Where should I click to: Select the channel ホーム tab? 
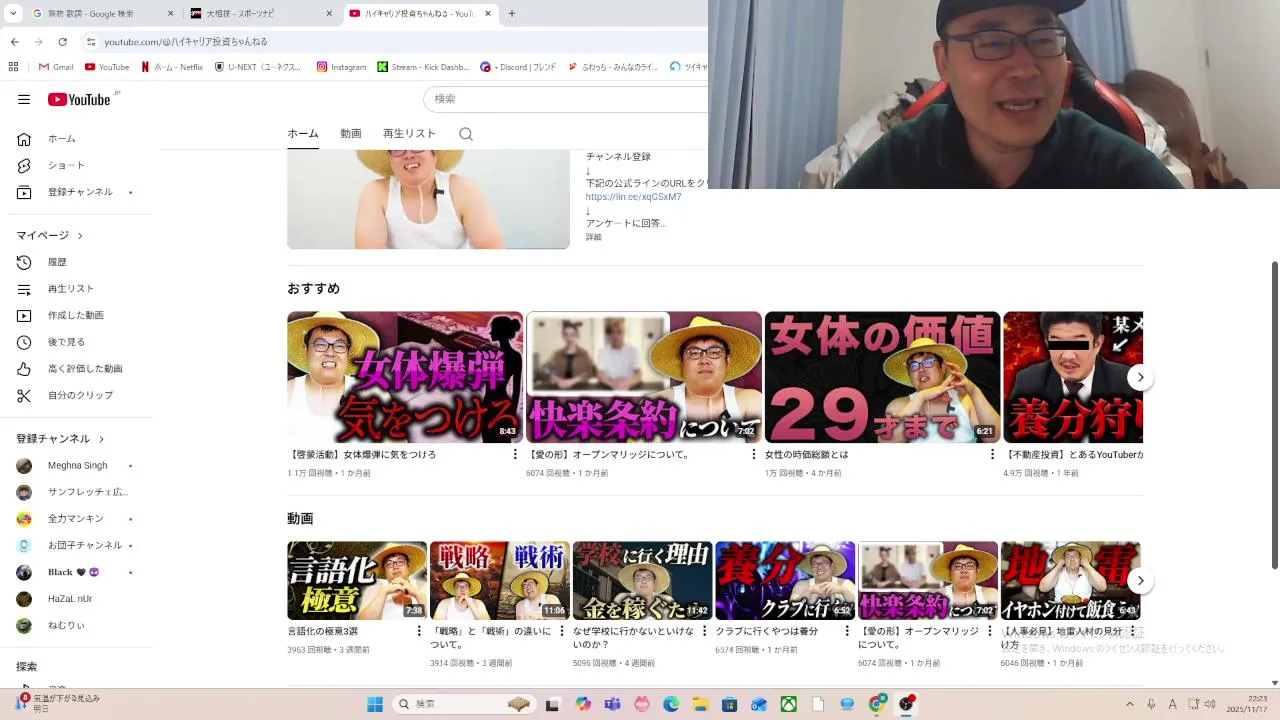303,134
